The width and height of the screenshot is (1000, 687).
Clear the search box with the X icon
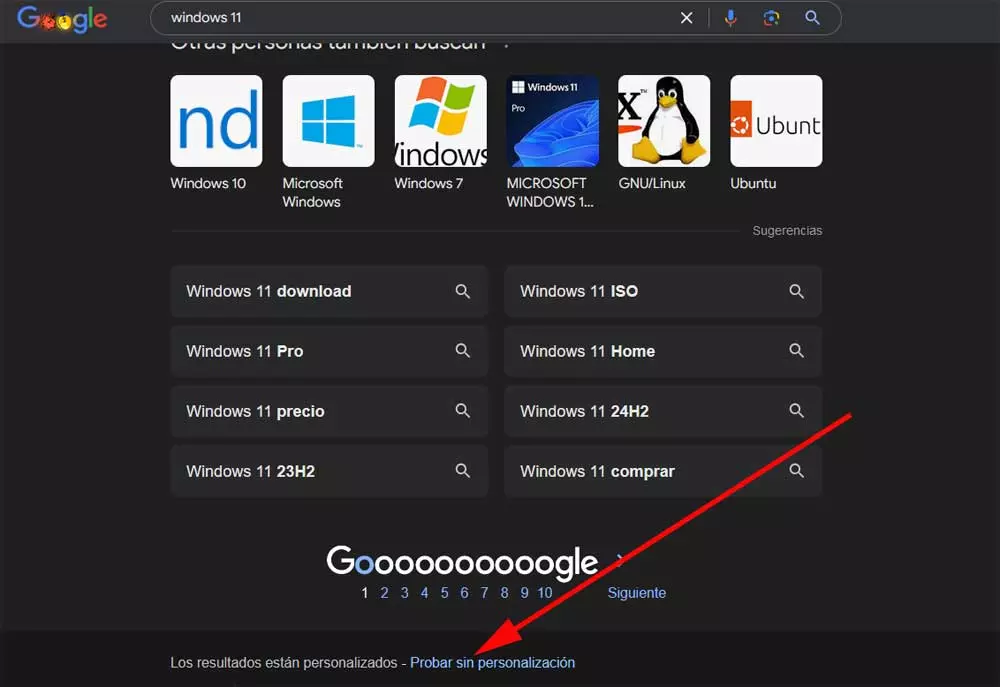pyautogui.click(x=686, y=18)
